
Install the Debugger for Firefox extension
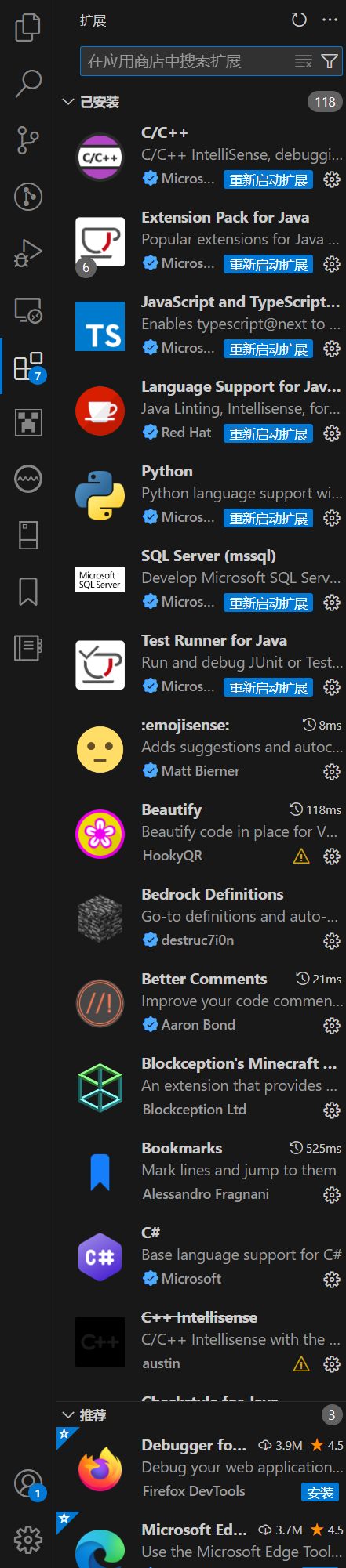[x=320, y=1493]
